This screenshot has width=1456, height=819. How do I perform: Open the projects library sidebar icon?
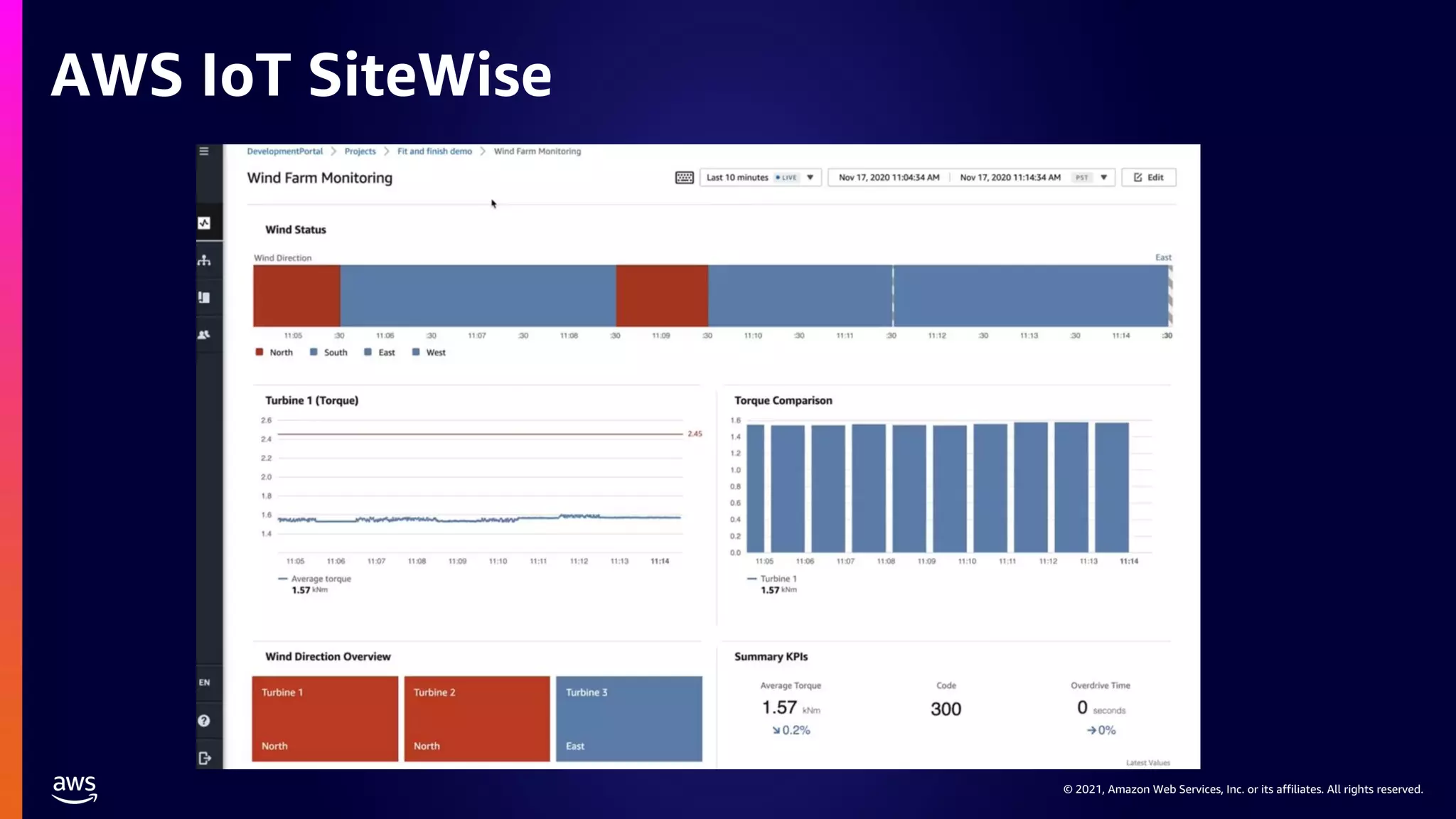pyautogui.click(x=205, y=298)
